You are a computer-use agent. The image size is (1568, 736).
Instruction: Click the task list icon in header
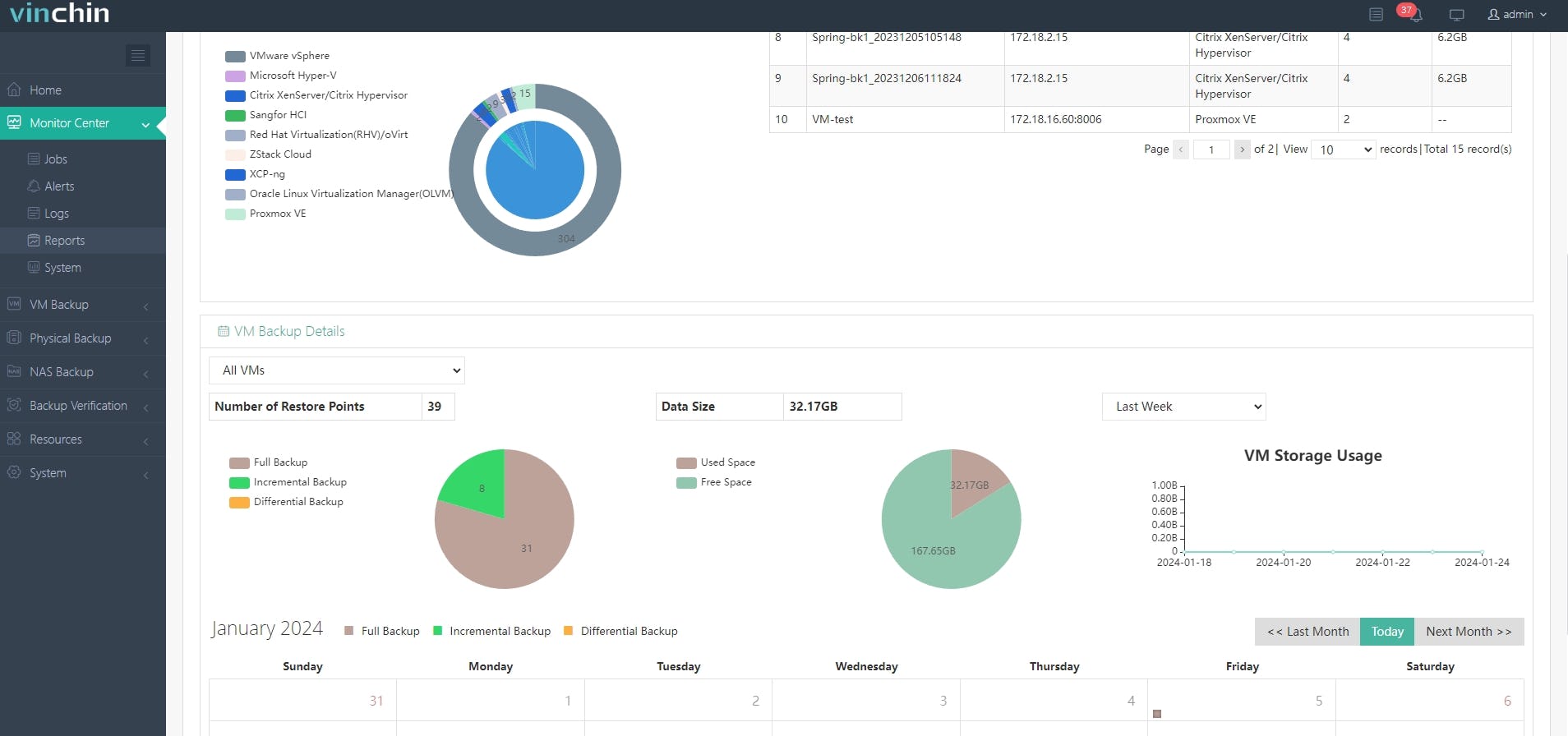1376,15
